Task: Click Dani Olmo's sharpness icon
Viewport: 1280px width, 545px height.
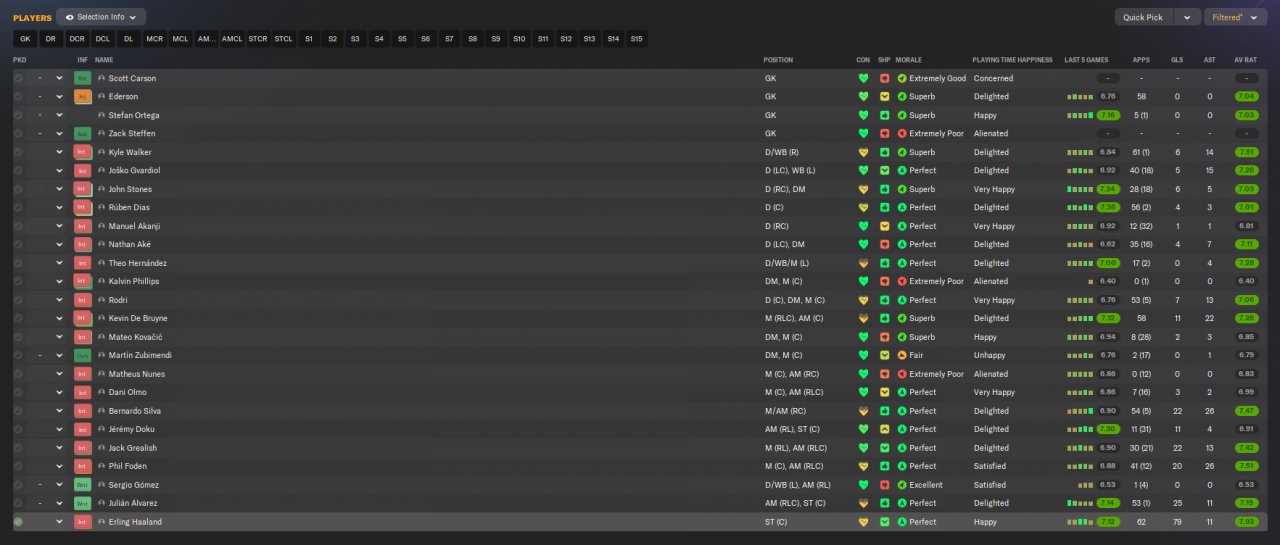Action: tap(885, 392)
